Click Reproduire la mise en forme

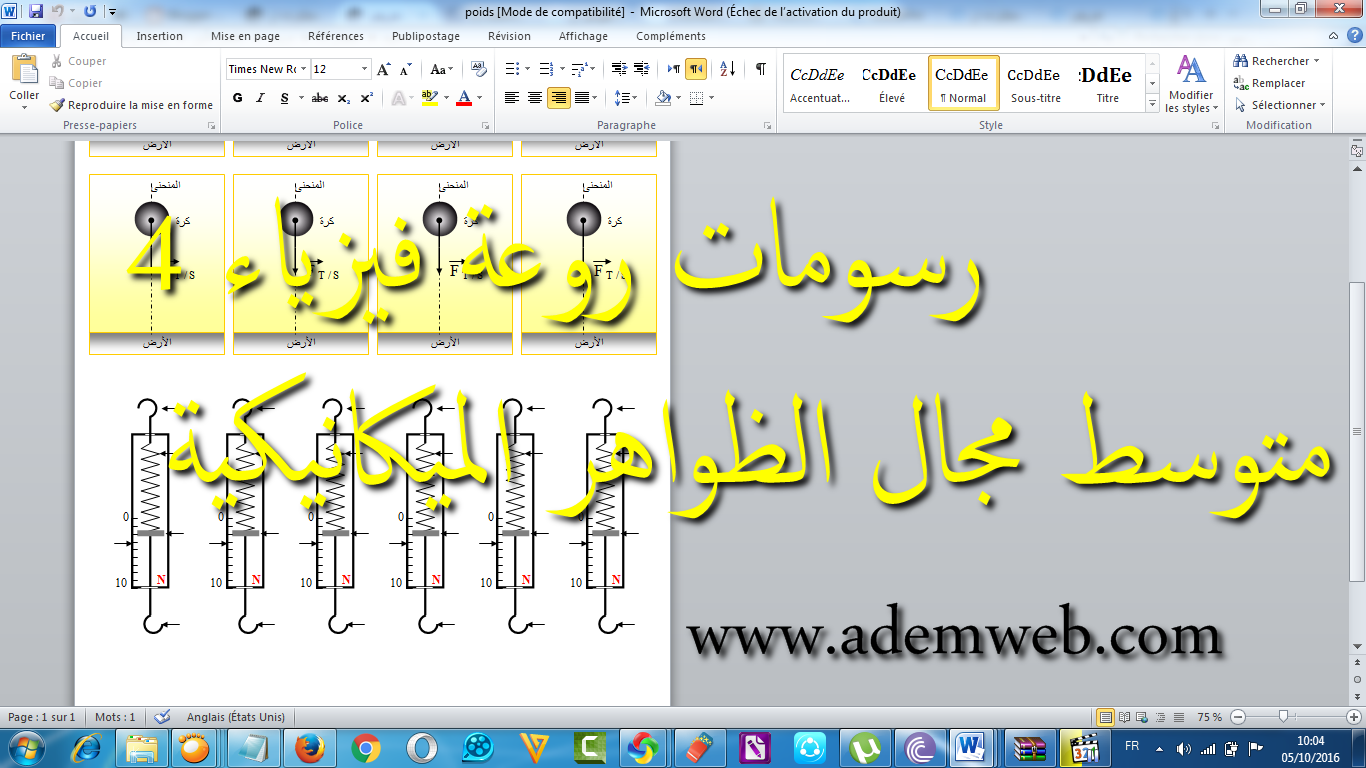131,105
